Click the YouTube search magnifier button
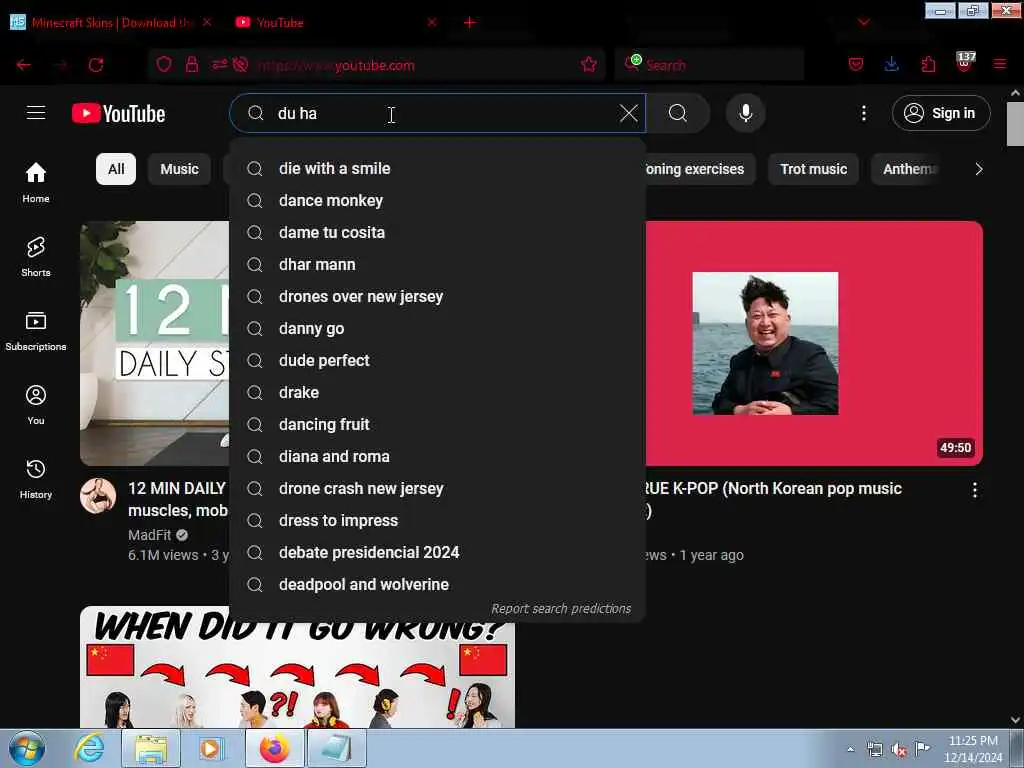This screenshot has height=768, width=1024. pyautogui.click(x=678, y=113)
